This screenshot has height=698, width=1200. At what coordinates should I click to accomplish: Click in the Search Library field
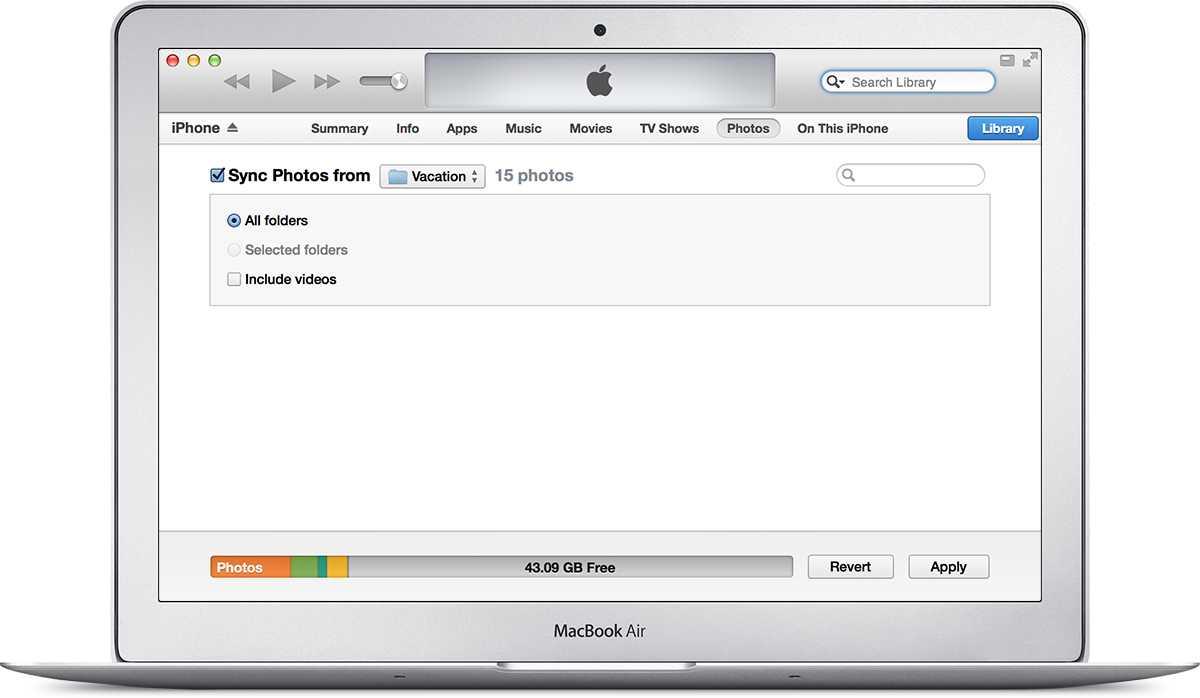[x=908, y=82]
